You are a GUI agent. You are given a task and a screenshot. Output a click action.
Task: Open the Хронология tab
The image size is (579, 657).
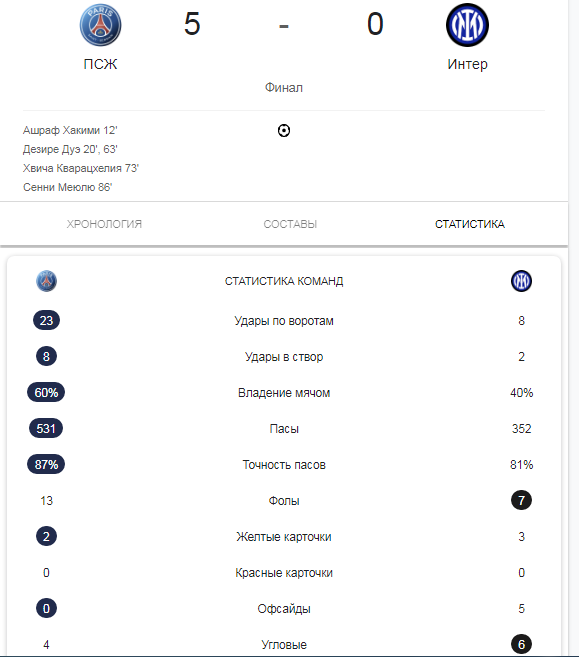pos(104,224)
